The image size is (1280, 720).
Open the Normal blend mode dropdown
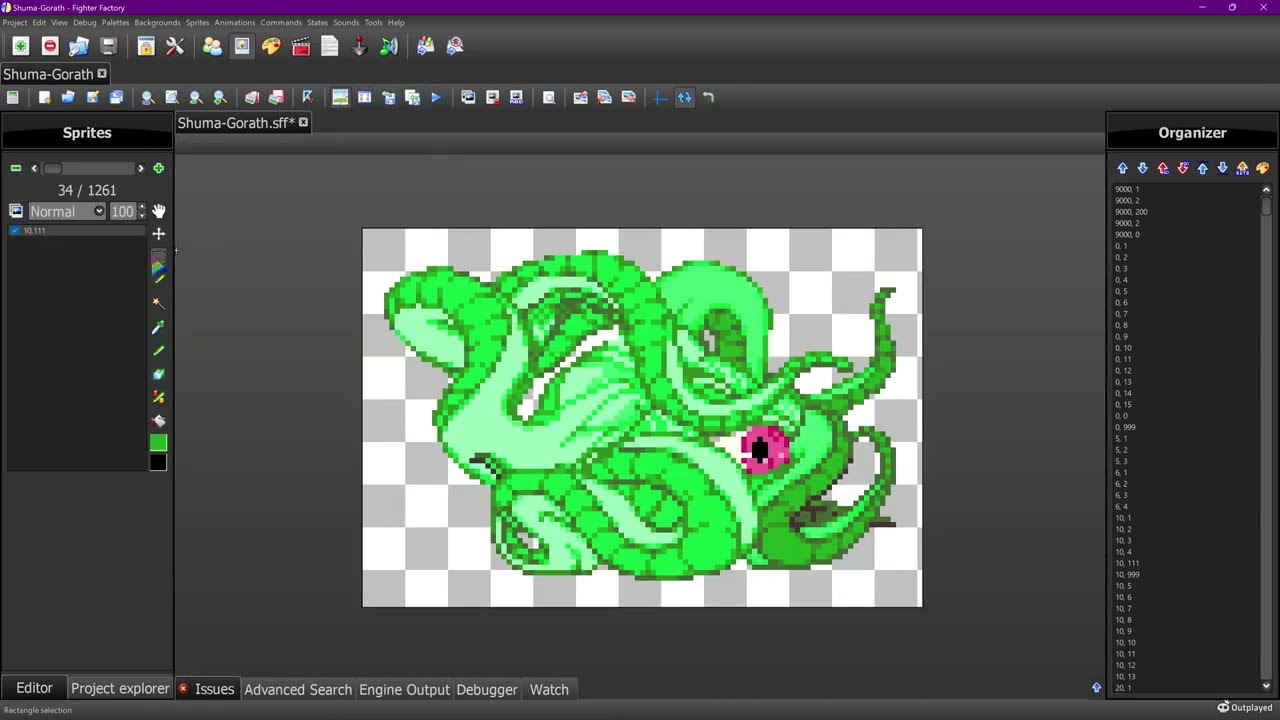[67, 211]
